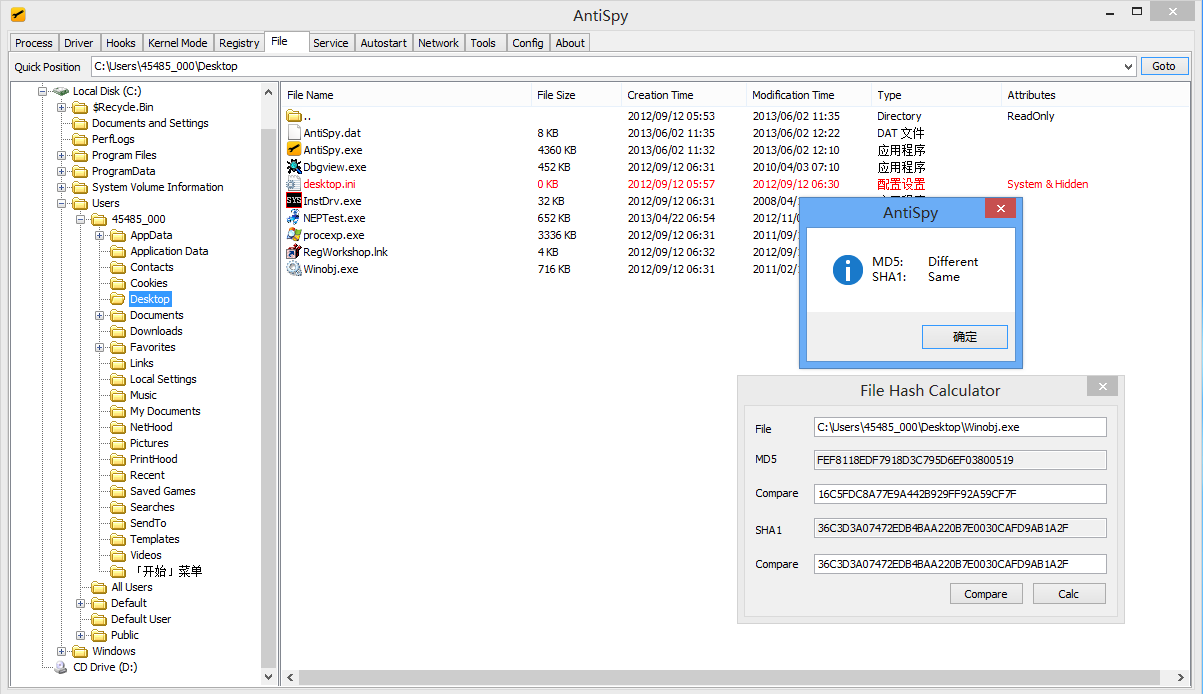The height and width of the screenshot is (694, 1203).
Task: Click the Templates folder icon in tree
Action: 119,539
